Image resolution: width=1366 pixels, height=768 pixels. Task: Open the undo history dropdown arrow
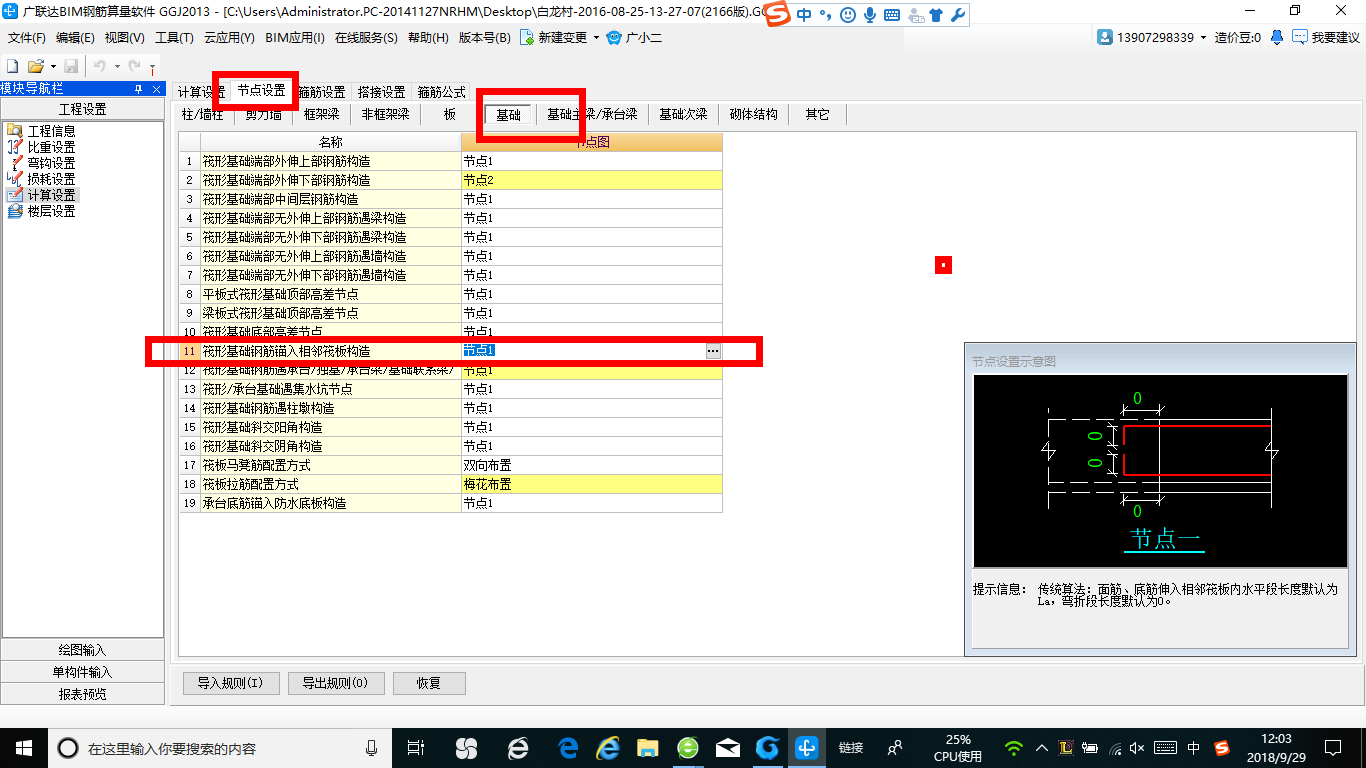pyautogui.click(x=117, y=66)
